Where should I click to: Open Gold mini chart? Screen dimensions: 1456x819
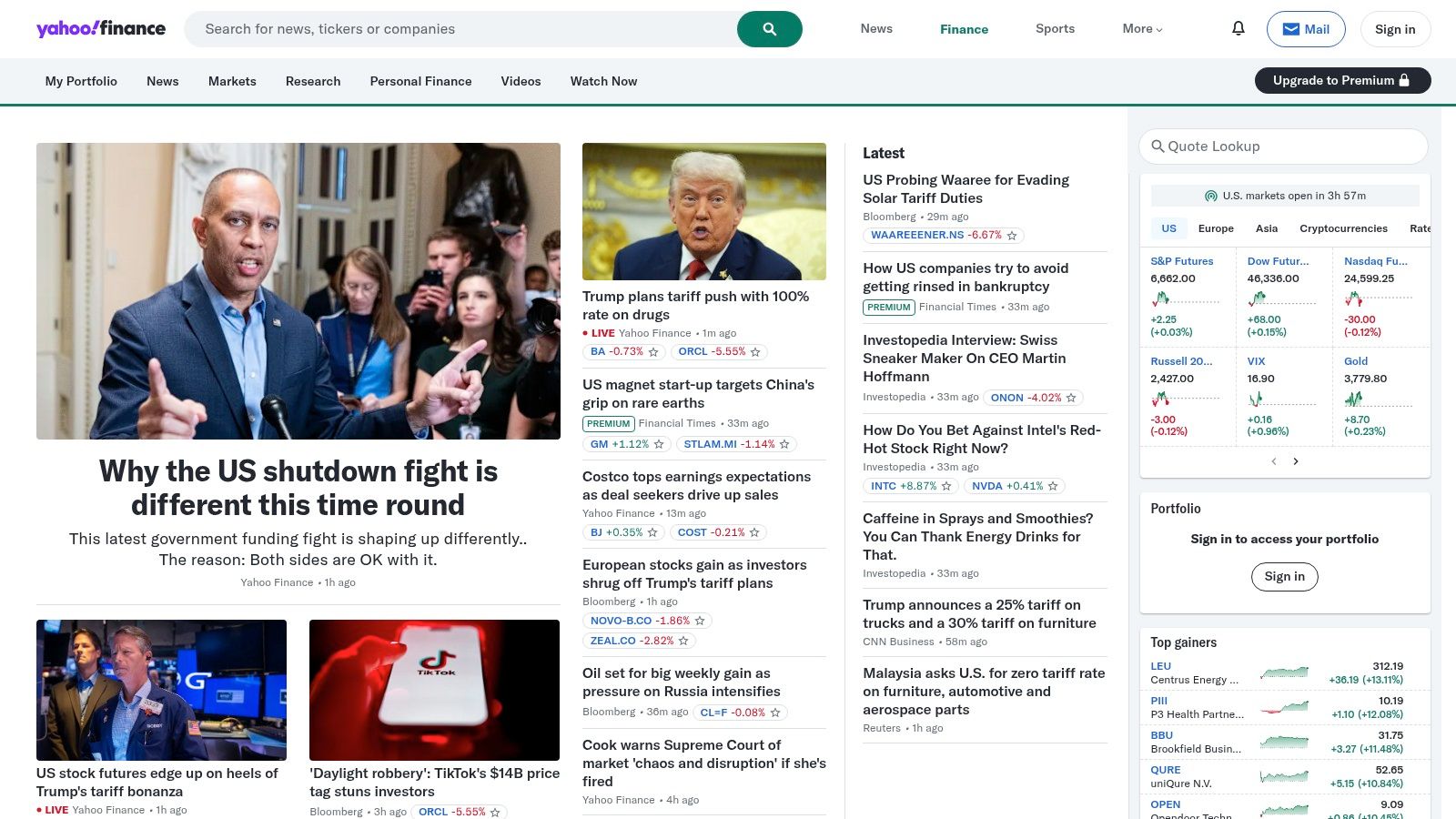[x=1379, y=399]
